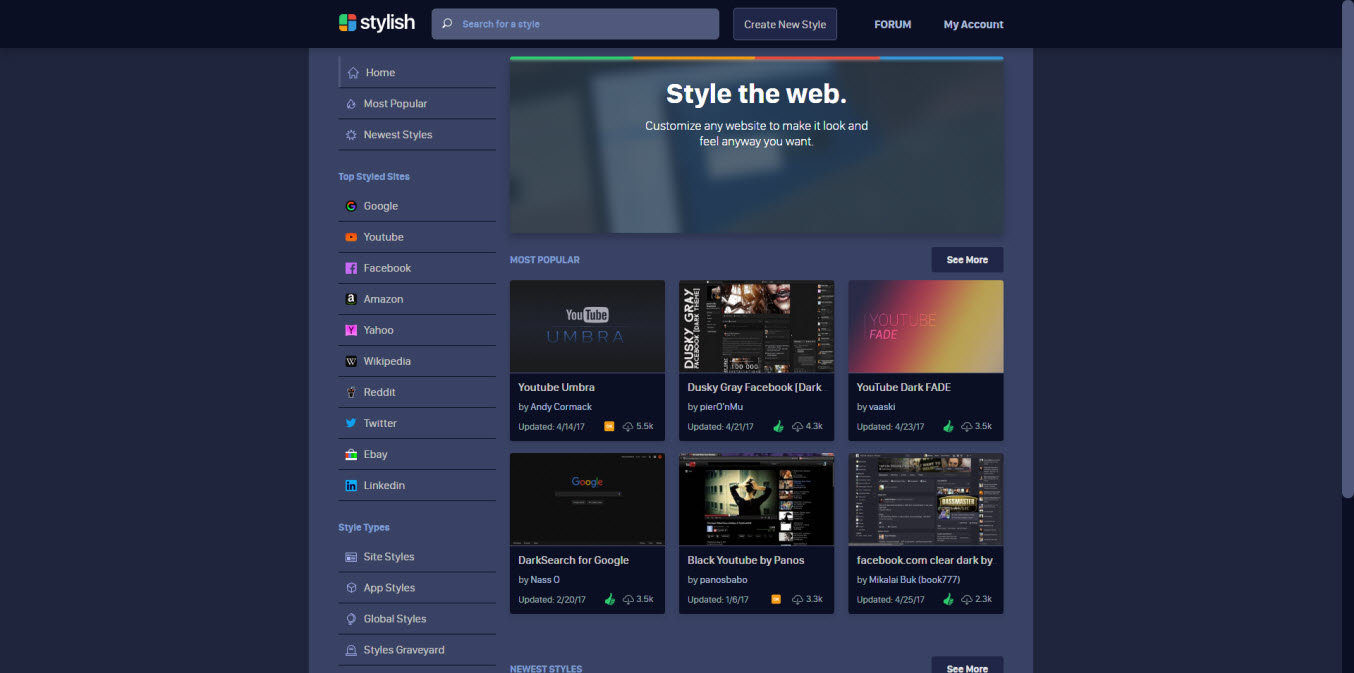This screenshot has width=1354, height=673.
Task: Click the Create New Style button
Action: (785, 24)
